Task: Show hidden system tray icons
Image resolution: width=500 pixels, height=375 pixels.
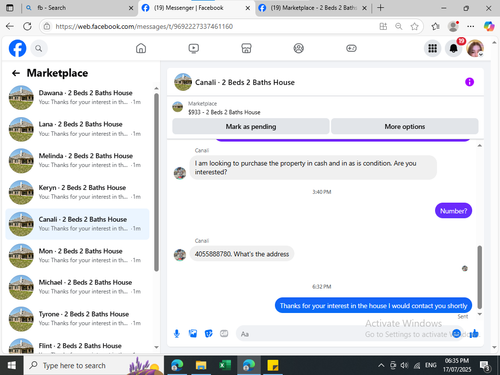Action: coord(381,366)
